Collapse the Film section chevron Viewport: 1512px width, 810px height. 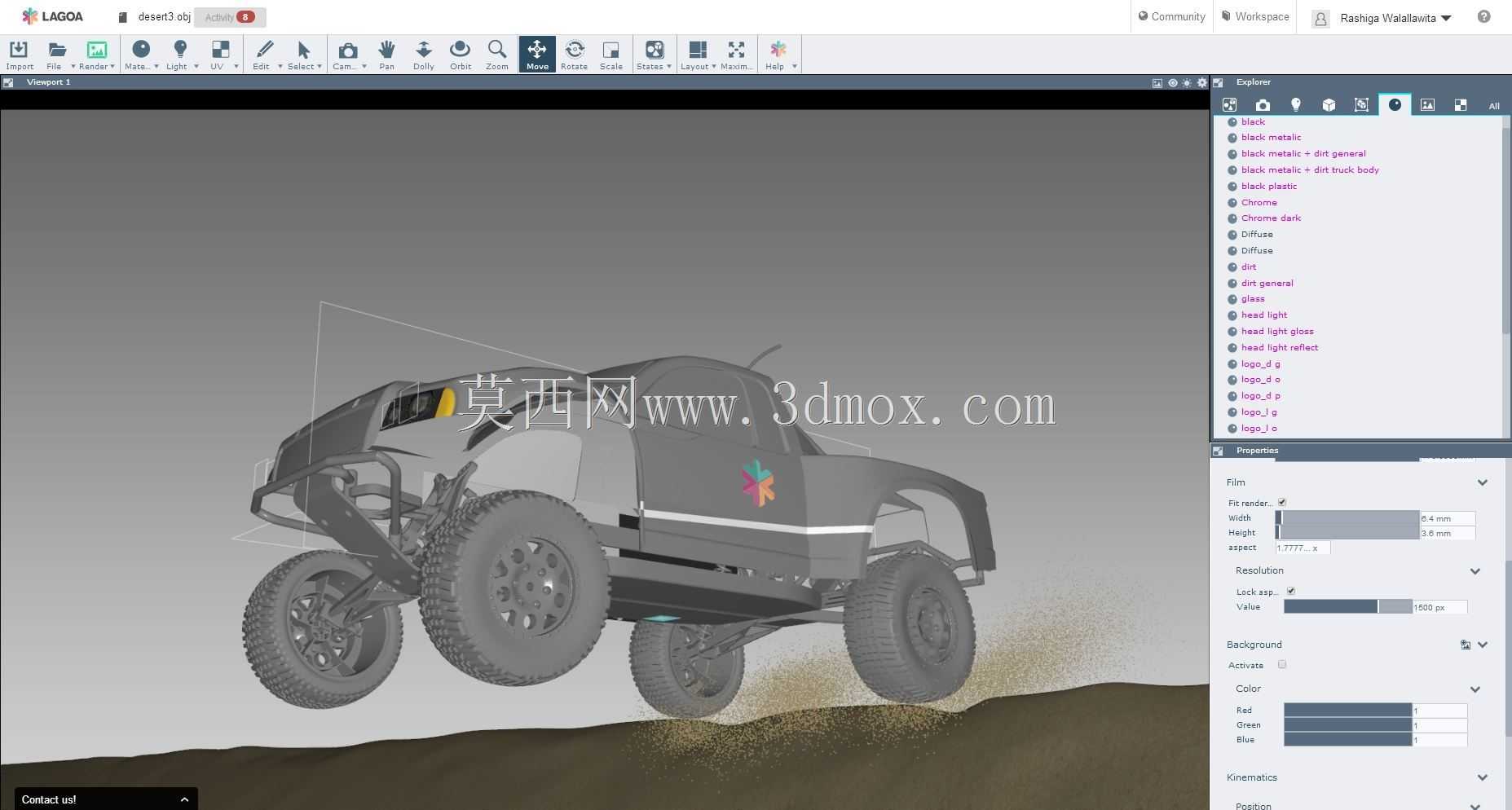pyautogui.click(x=1483, y=482)
